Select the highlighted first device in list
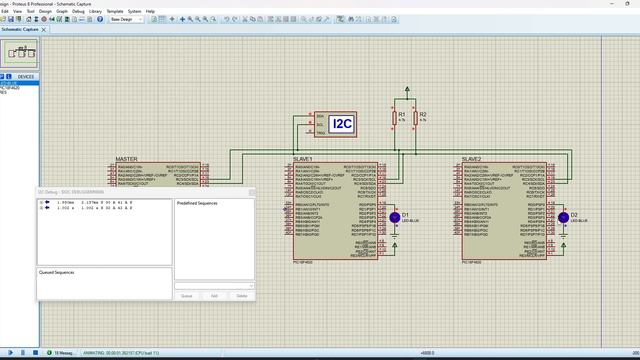This screenshot has width=640, height=360. 19,83
